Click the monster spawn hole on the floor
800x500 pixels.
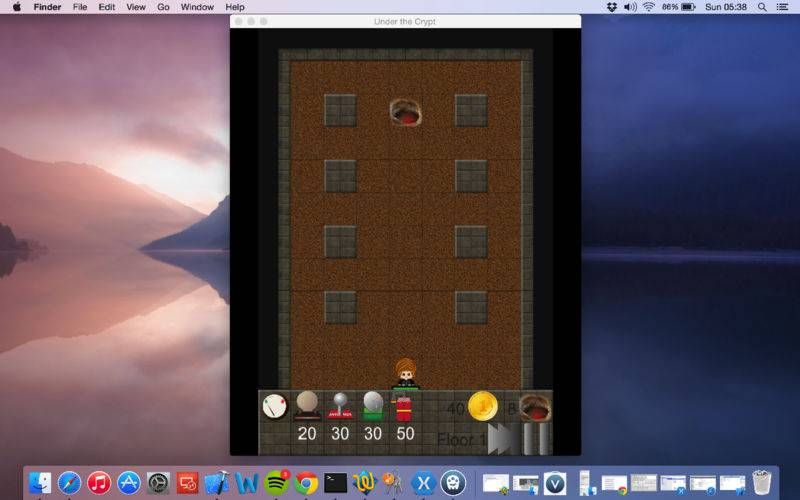click(405, 112)
